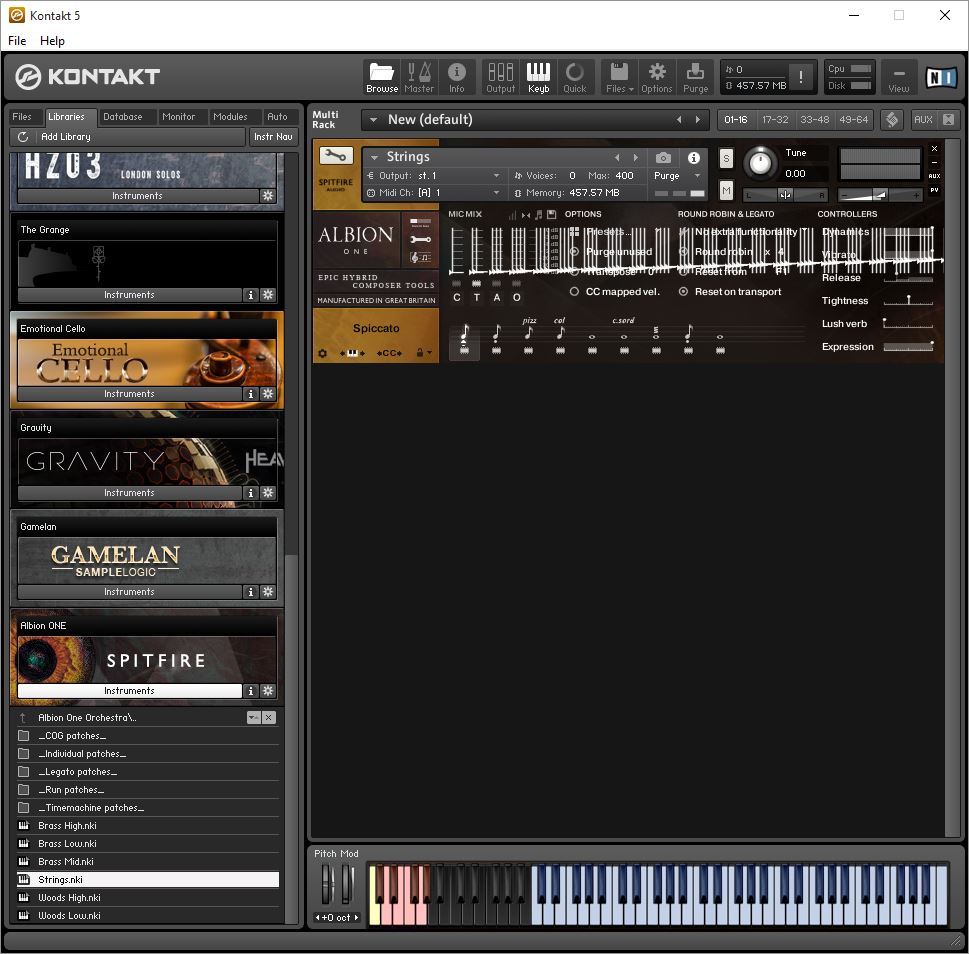Adjust the Tightness slider
The image size is (969, 954).
(x=908, y=300)
